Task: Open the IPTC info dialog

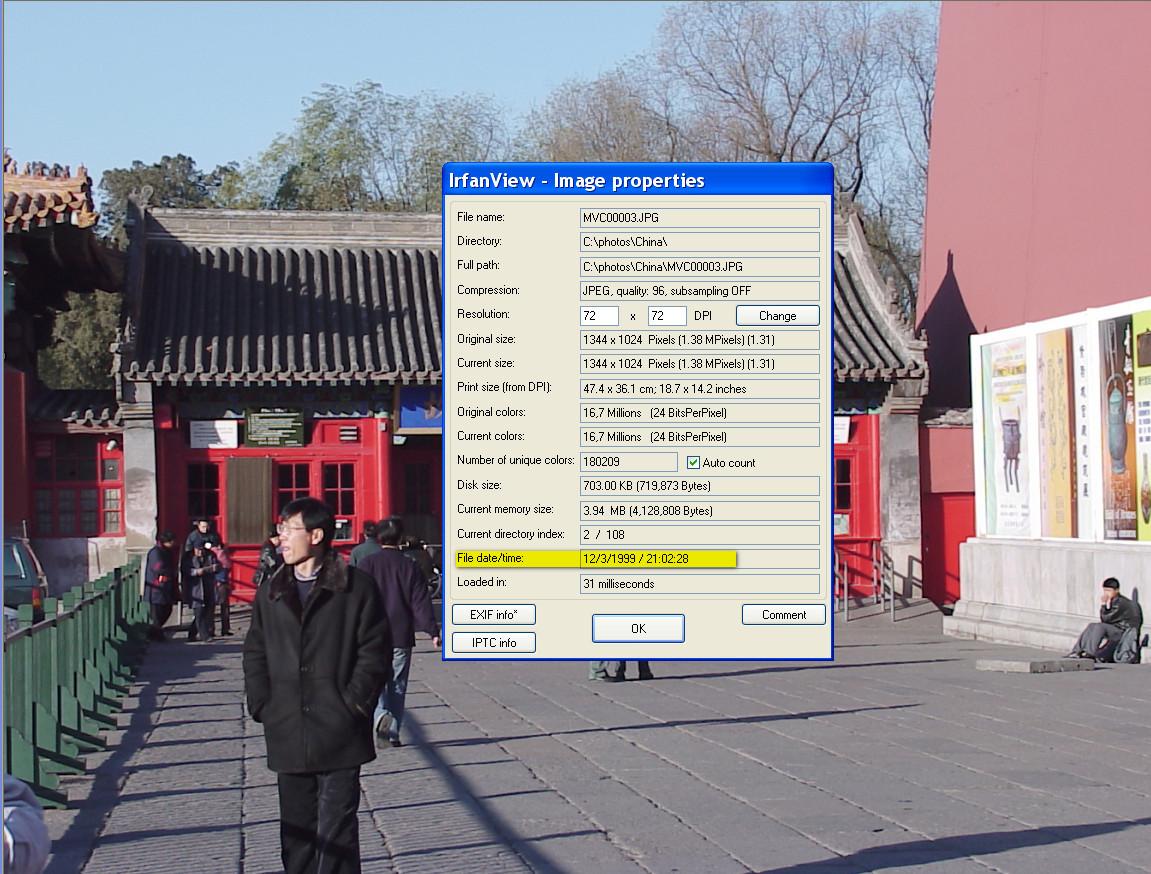Action: [x=493, y=643]
